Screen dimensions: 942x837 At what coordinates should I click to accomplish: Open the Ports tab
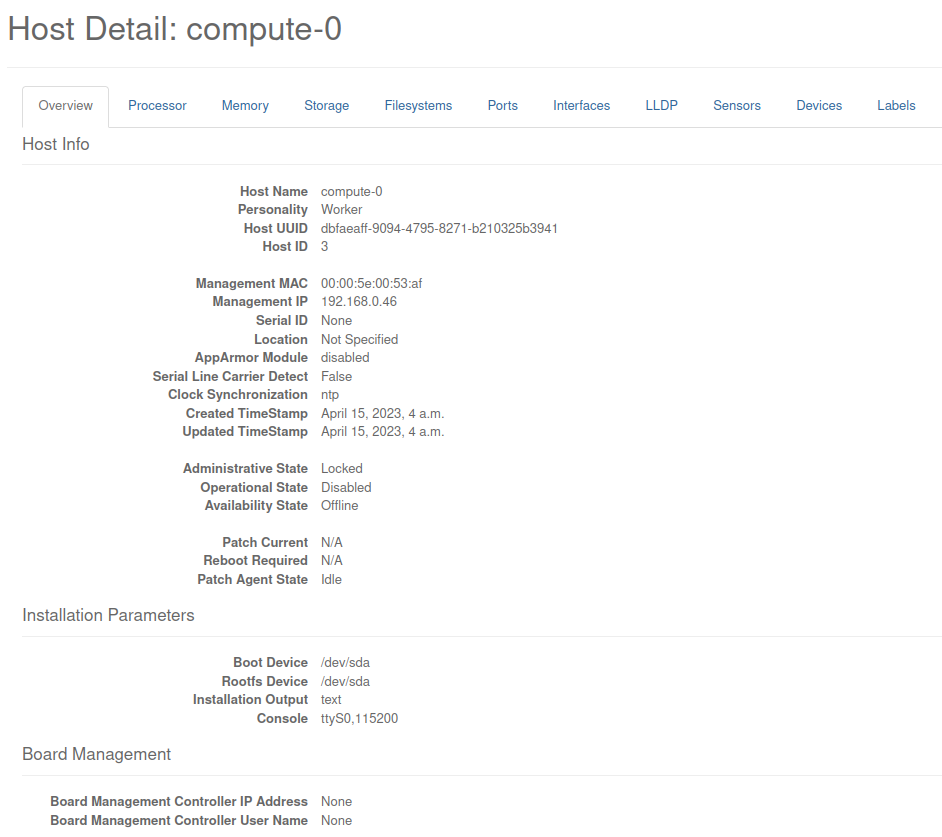[x=502, y=105]
